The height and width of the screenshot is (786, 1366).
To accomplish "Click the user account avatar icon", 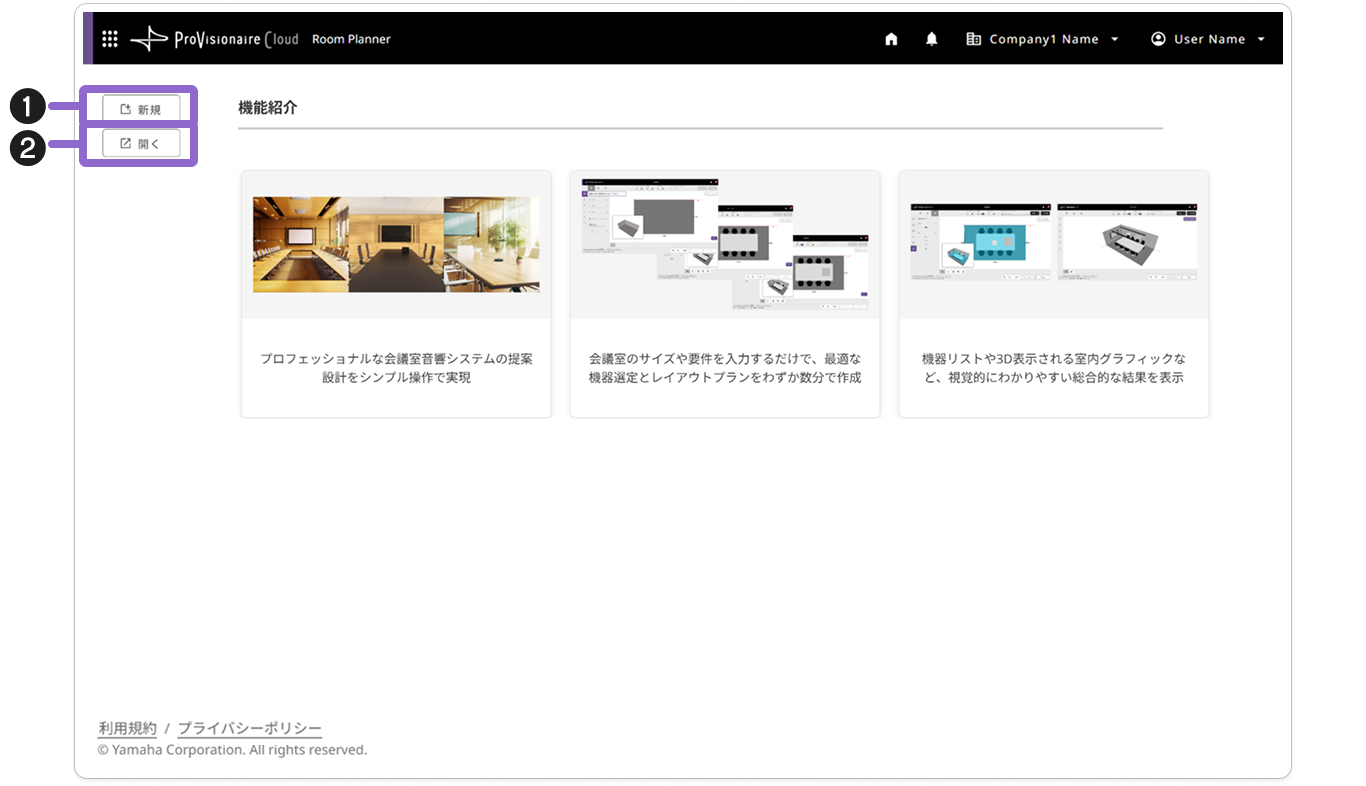I will [1158, 39].
